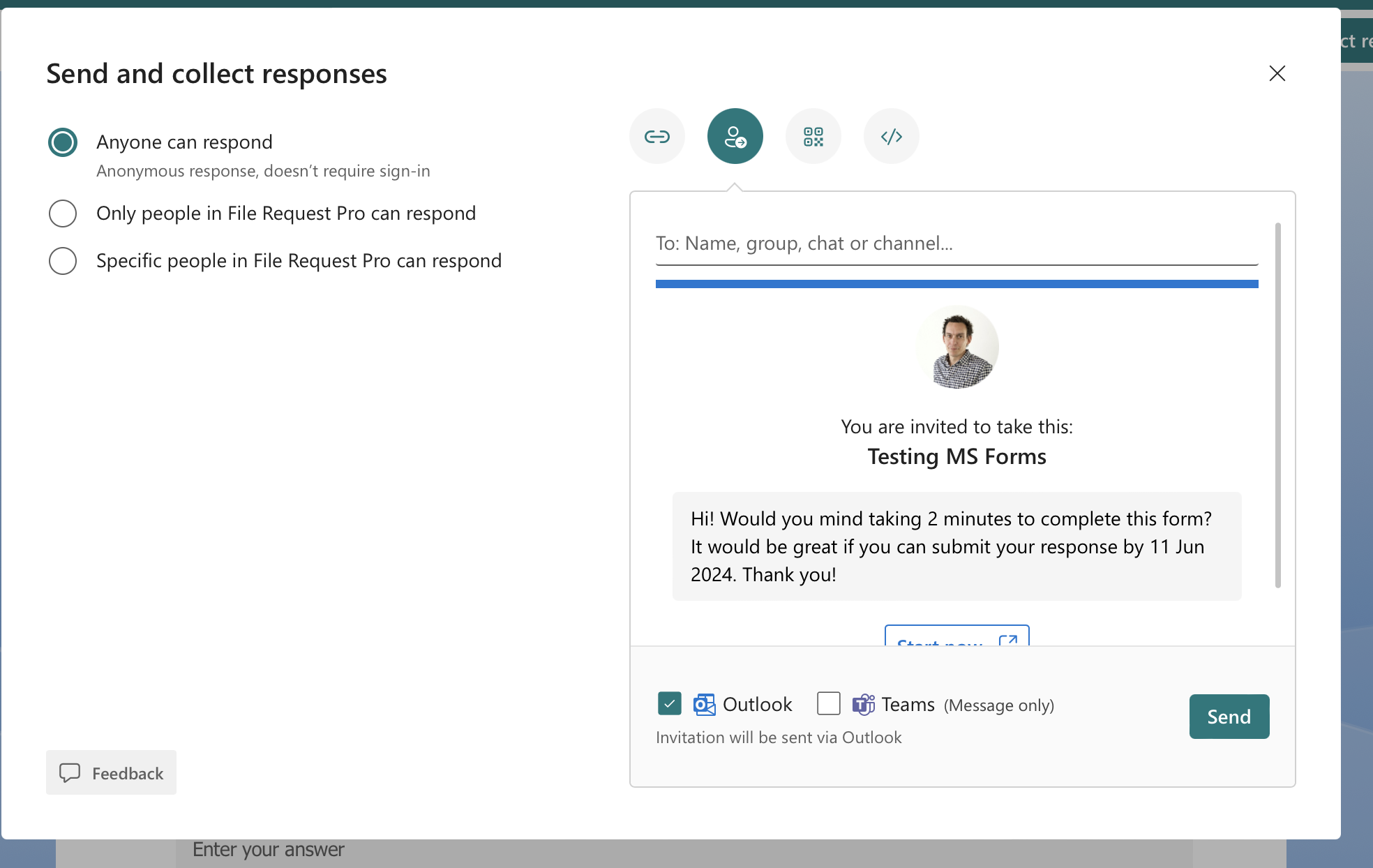
Task: Open the Feedback form
Action: (111, 772)
